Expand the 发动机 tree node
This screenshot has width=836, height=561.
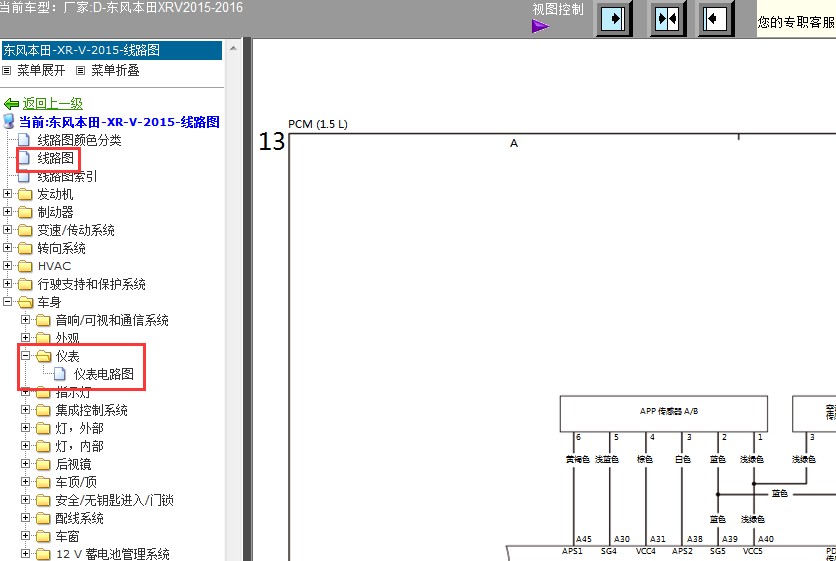click(x=7, y=194)
